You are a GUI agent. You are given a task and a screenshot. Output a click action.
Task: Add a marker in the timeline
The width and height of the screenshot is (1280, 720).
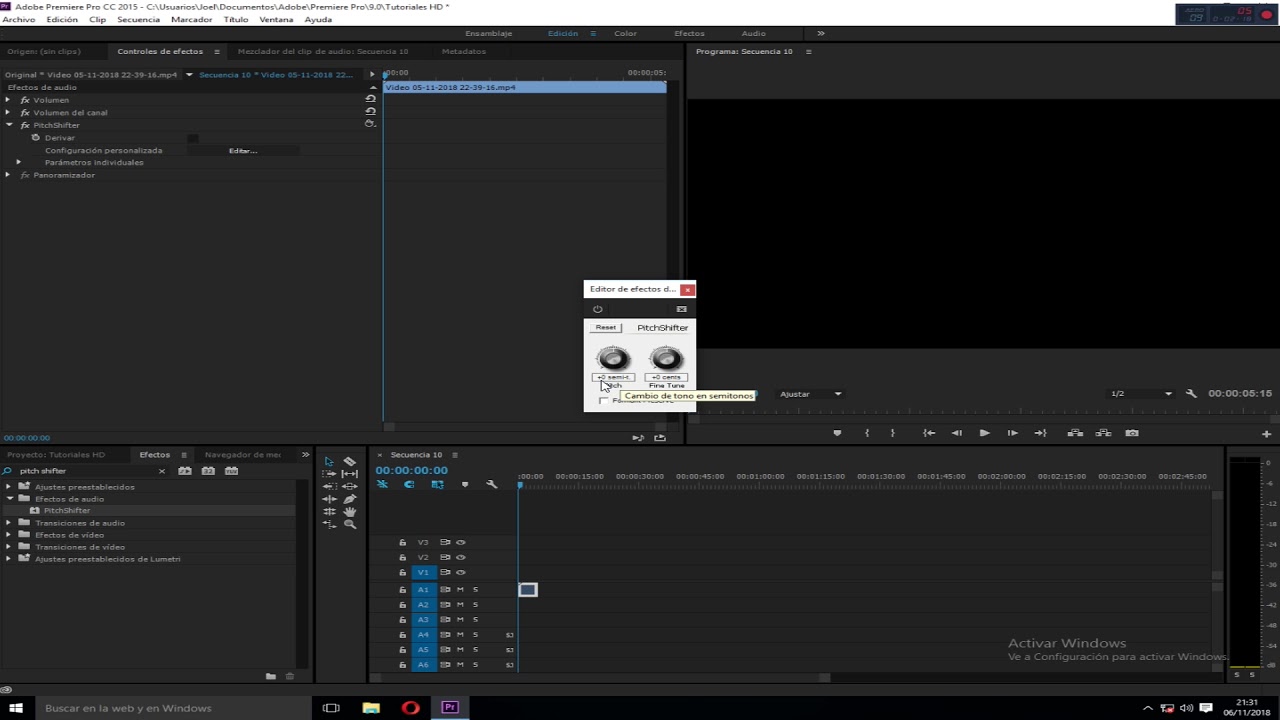pyautogui.click(x=464, y=484)
